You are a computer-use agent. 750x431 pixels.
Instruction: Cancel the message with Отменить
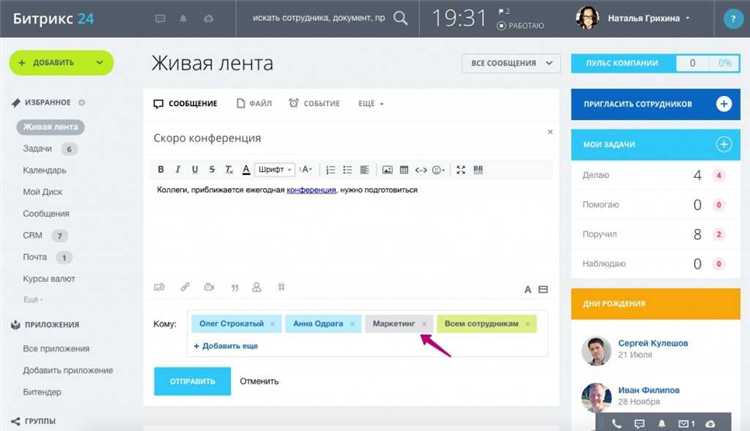pos(259,381)
